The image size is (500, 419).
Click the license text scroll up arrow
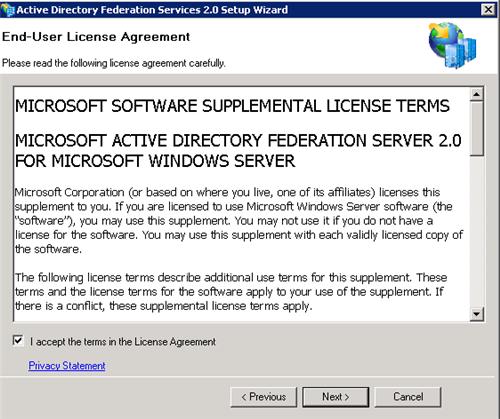point(477,94)
